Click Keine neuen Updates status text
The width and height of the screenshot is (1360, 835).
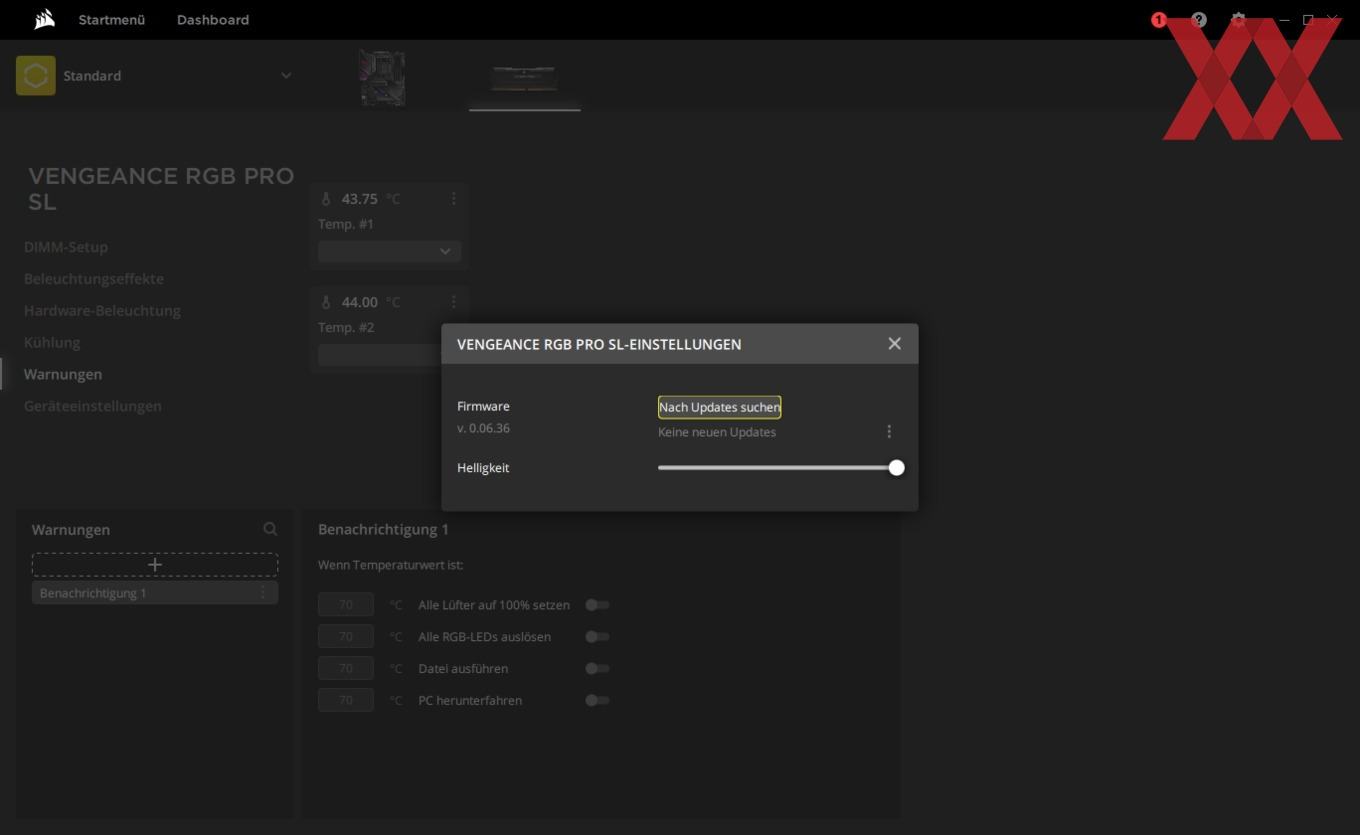point(717,432)
